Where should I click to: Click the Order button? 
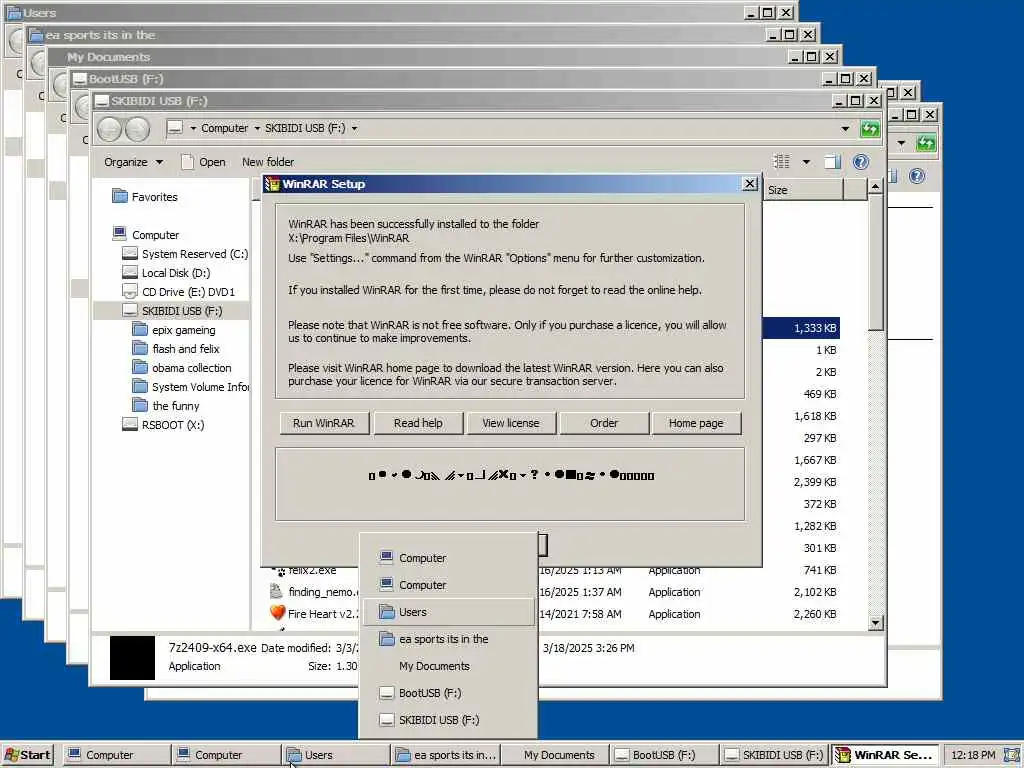point(604,423)
